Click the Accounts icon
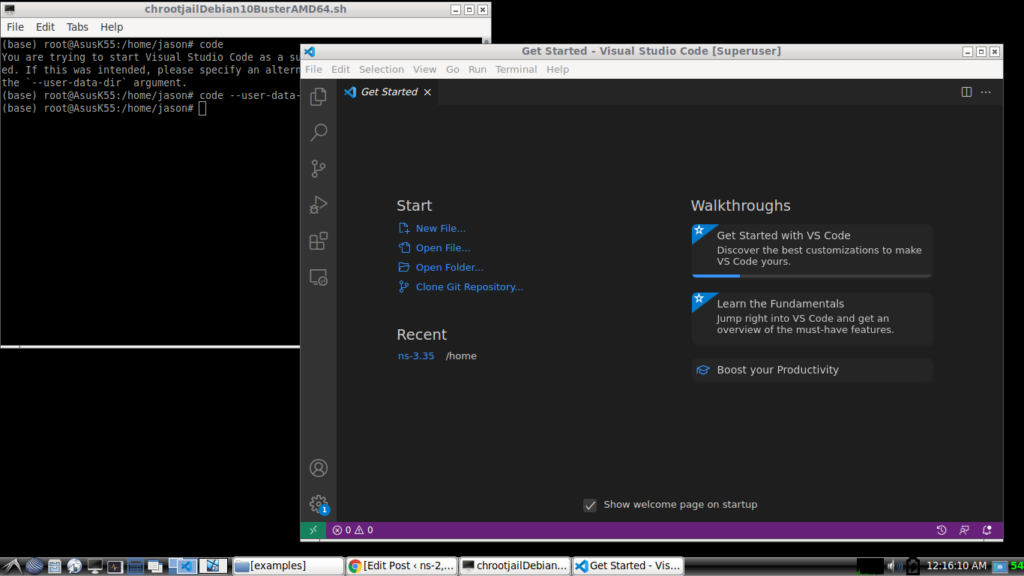Image resolution: width=1024 pixels, height=576 pixels. pos(318,468)
